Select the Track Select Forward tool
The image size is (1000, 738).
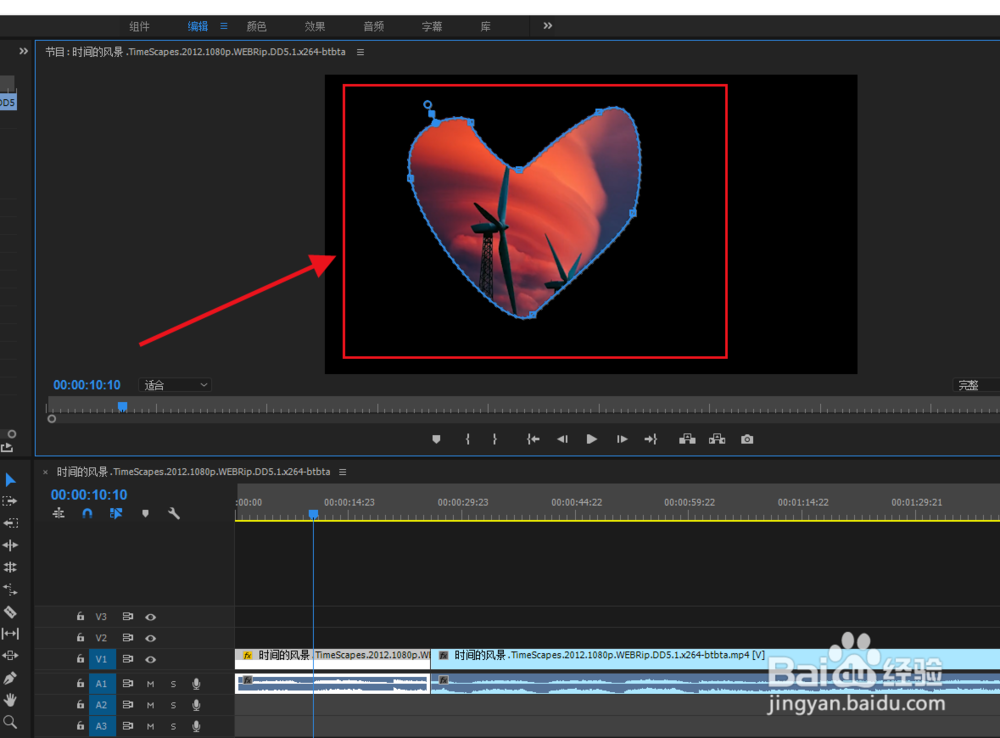(10, 501)
